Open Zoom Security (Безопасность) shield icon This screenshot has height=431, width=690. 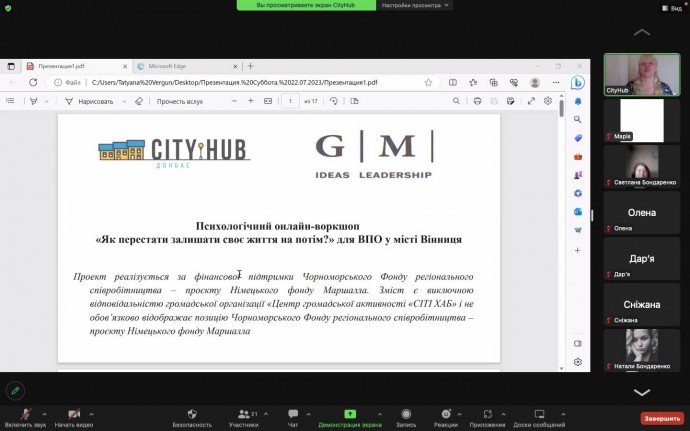pos(191,413)
